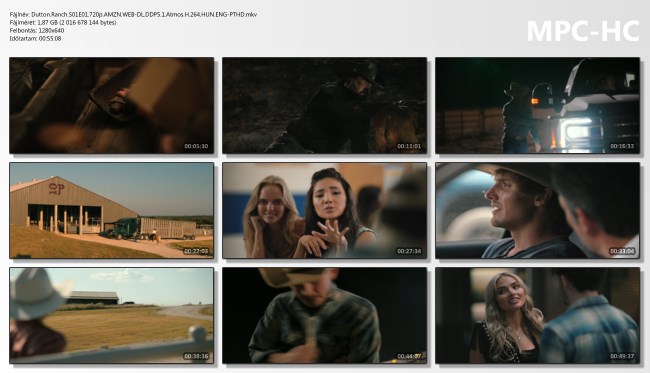Open the dark field thumbnail at 00:11:01
The height and width of the screenshot is (373, 650).
pyautogui.click(x=325, y=105)
